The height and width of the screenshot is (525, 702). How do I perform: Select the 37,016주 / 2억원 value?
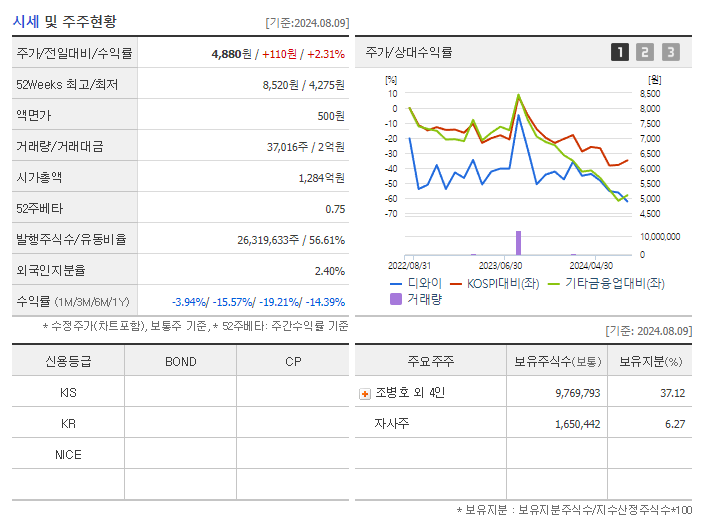pos(306,147)
